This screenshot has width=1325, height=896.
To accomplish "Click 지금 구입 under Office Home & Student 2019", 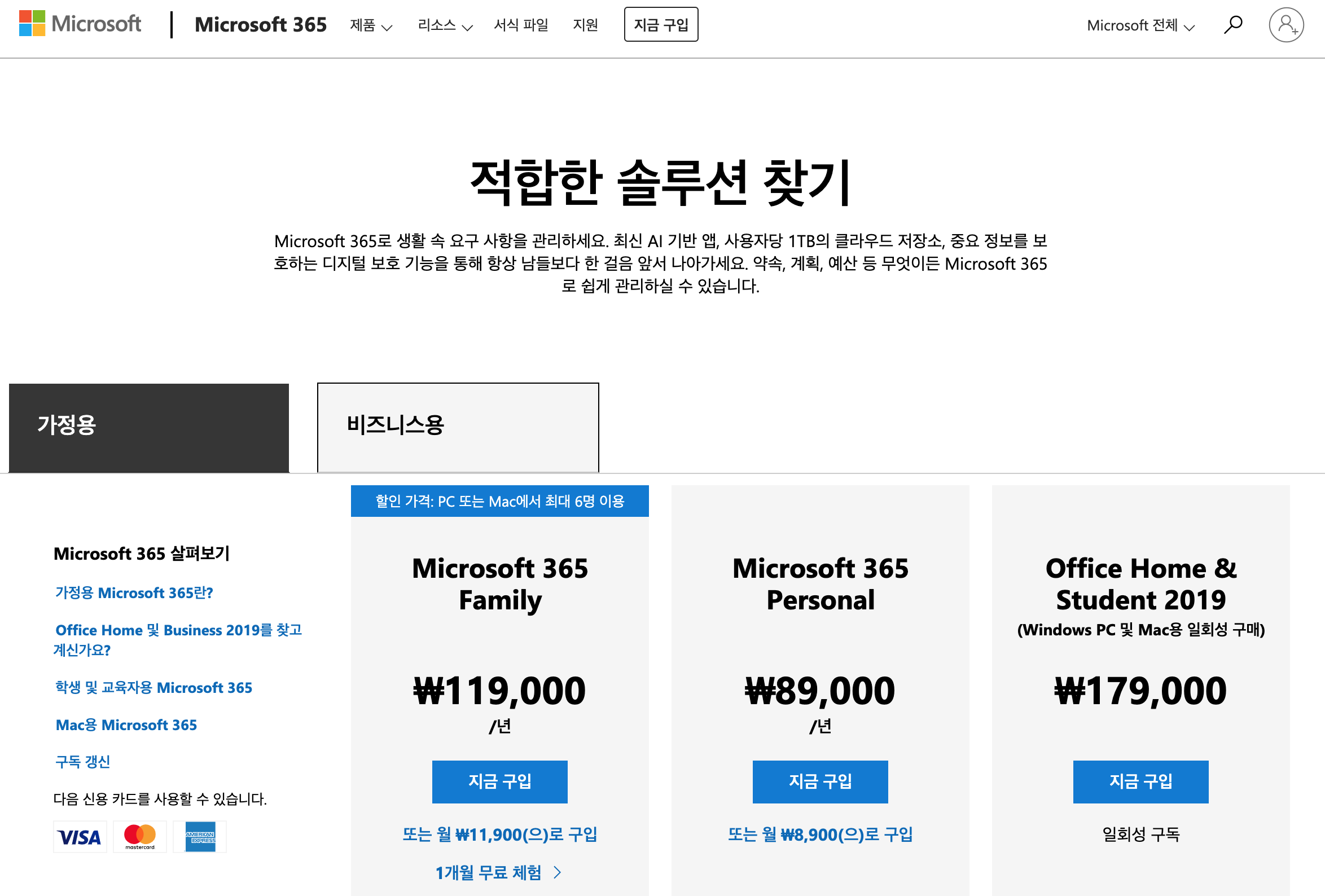I will pyautogui.click(x=1140, y=781).
